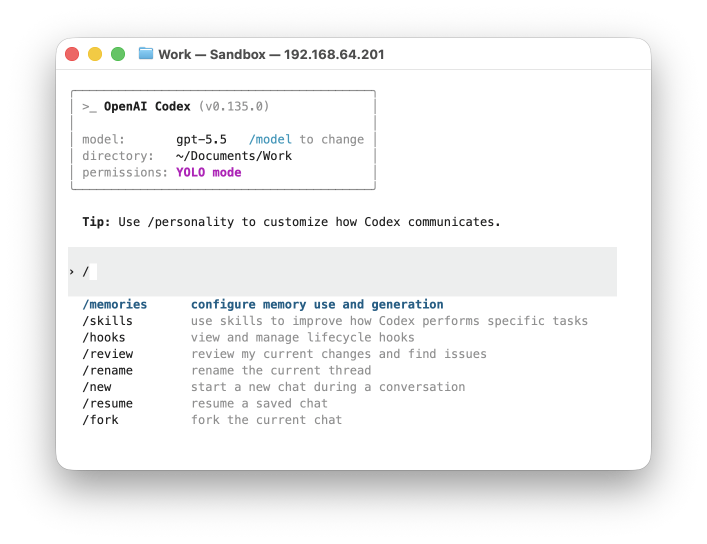Image resolution: width=707 pixels, height=544 pixels.
Task: Click the folder icon in the title bar
Action: 146,54
